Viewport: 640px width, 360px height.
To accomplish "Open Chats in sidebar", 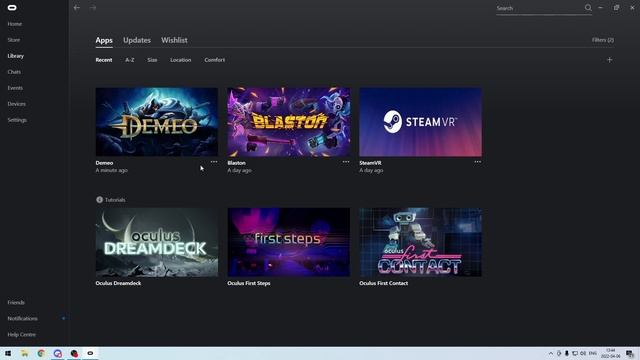I will (14, 72).
